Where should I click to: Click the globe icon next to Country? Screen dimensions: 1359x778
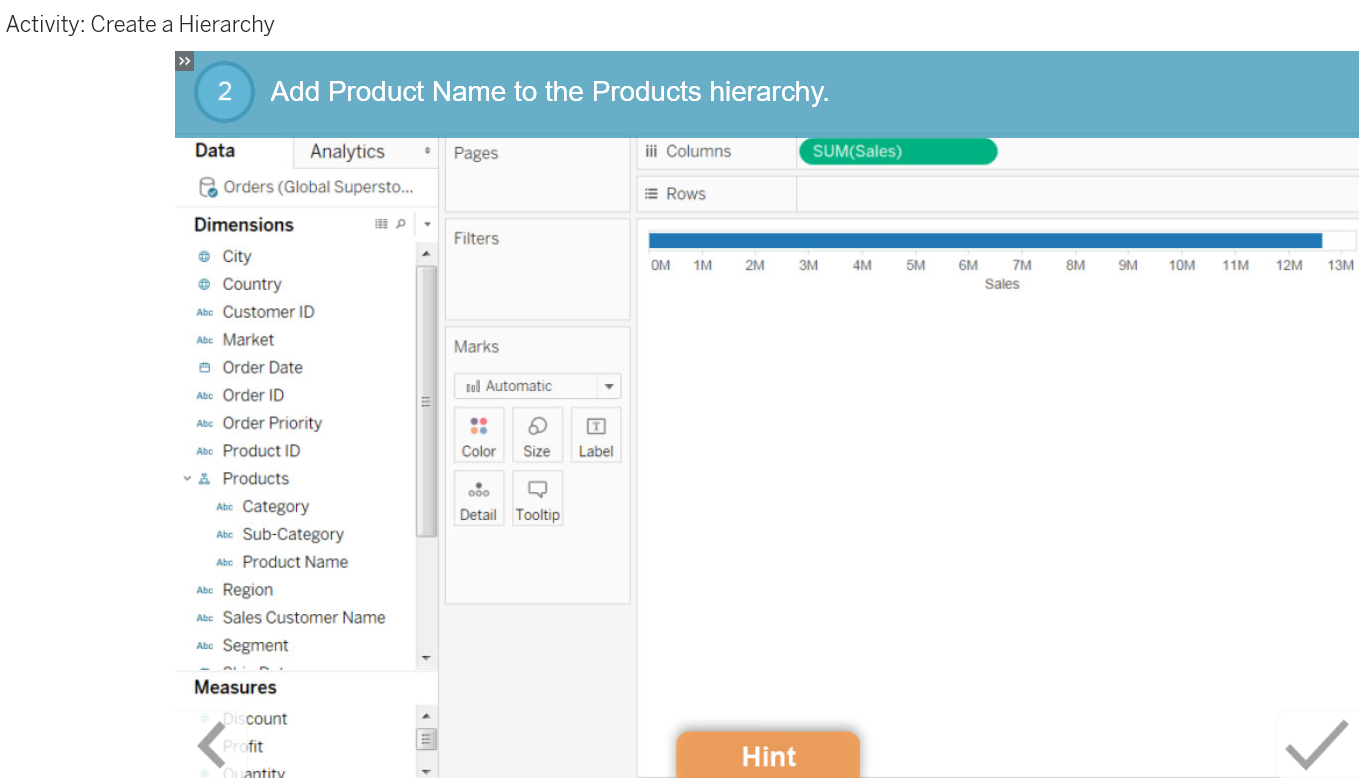(204, 285)
